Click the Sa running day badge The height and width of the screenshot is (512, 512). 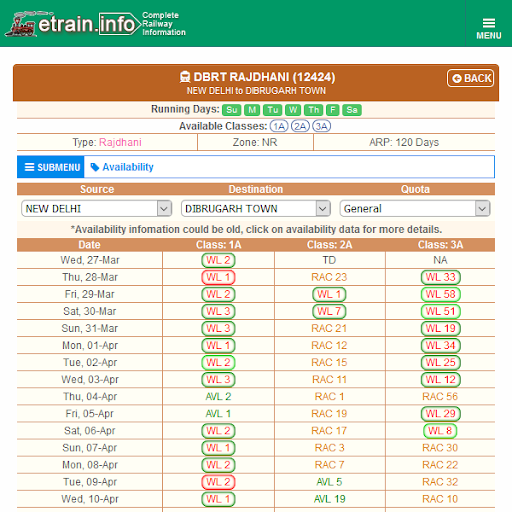point(352,110)
